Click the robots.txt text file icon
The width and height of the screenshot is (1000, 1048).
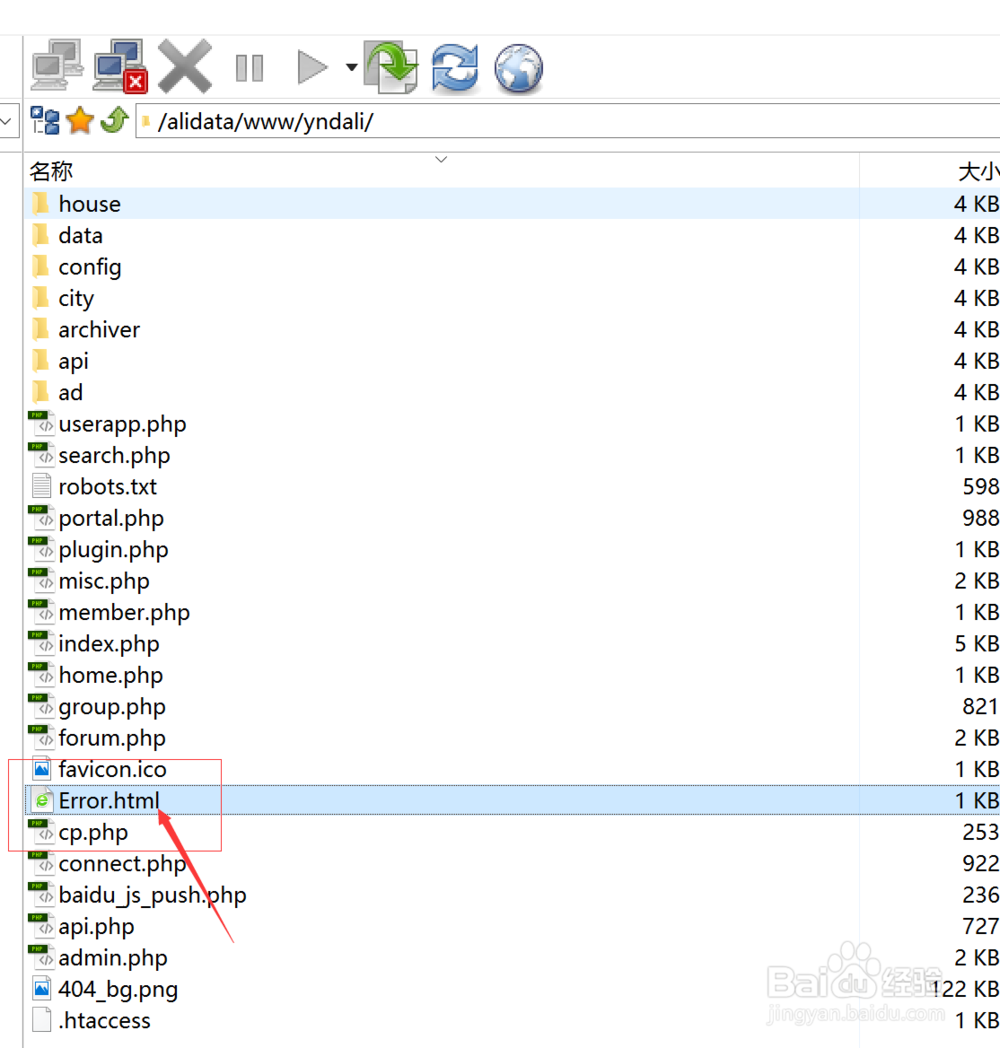click(x=41, y=487)
